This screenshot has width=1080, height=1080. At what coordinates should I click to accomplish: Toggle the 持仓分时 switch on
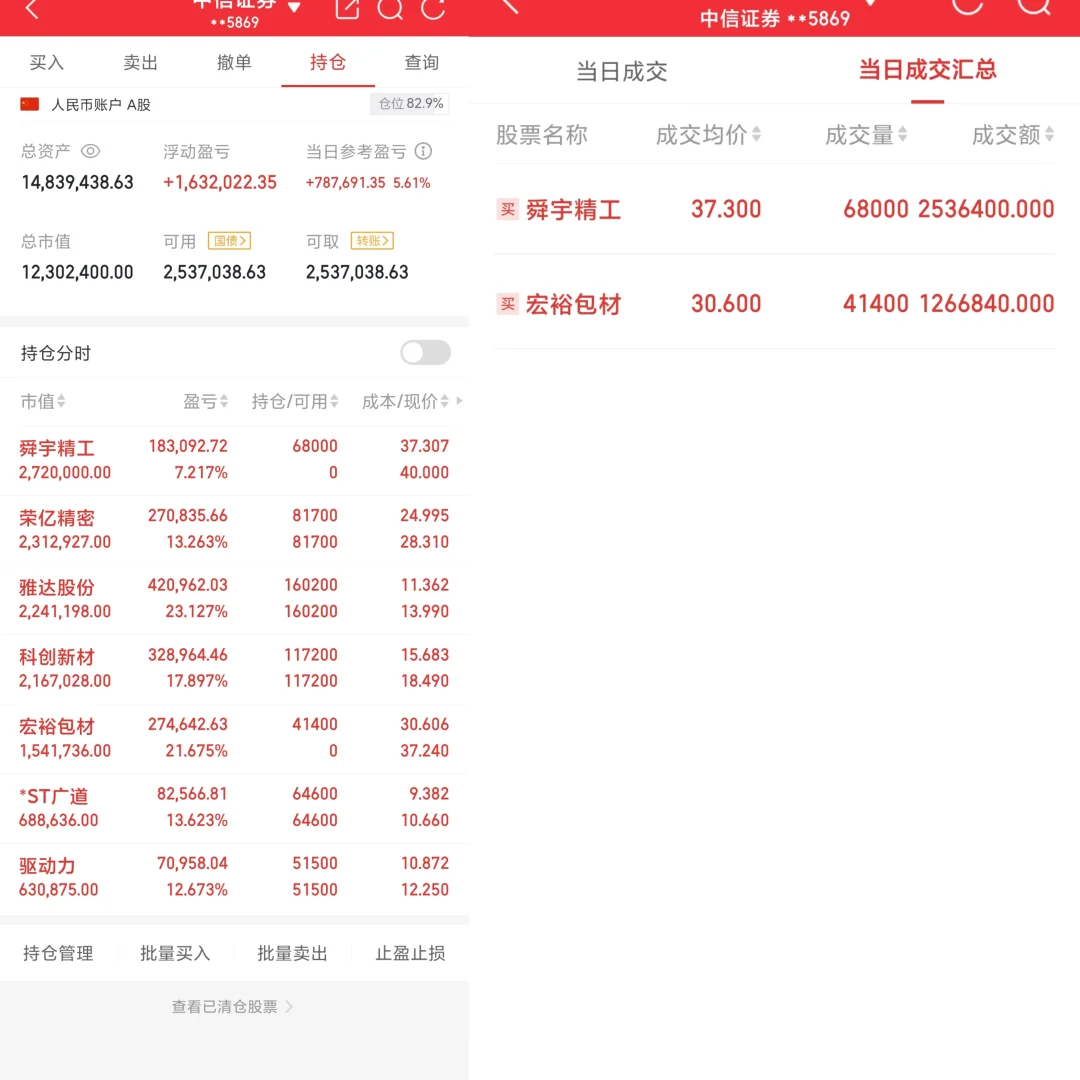click(424, 353)
